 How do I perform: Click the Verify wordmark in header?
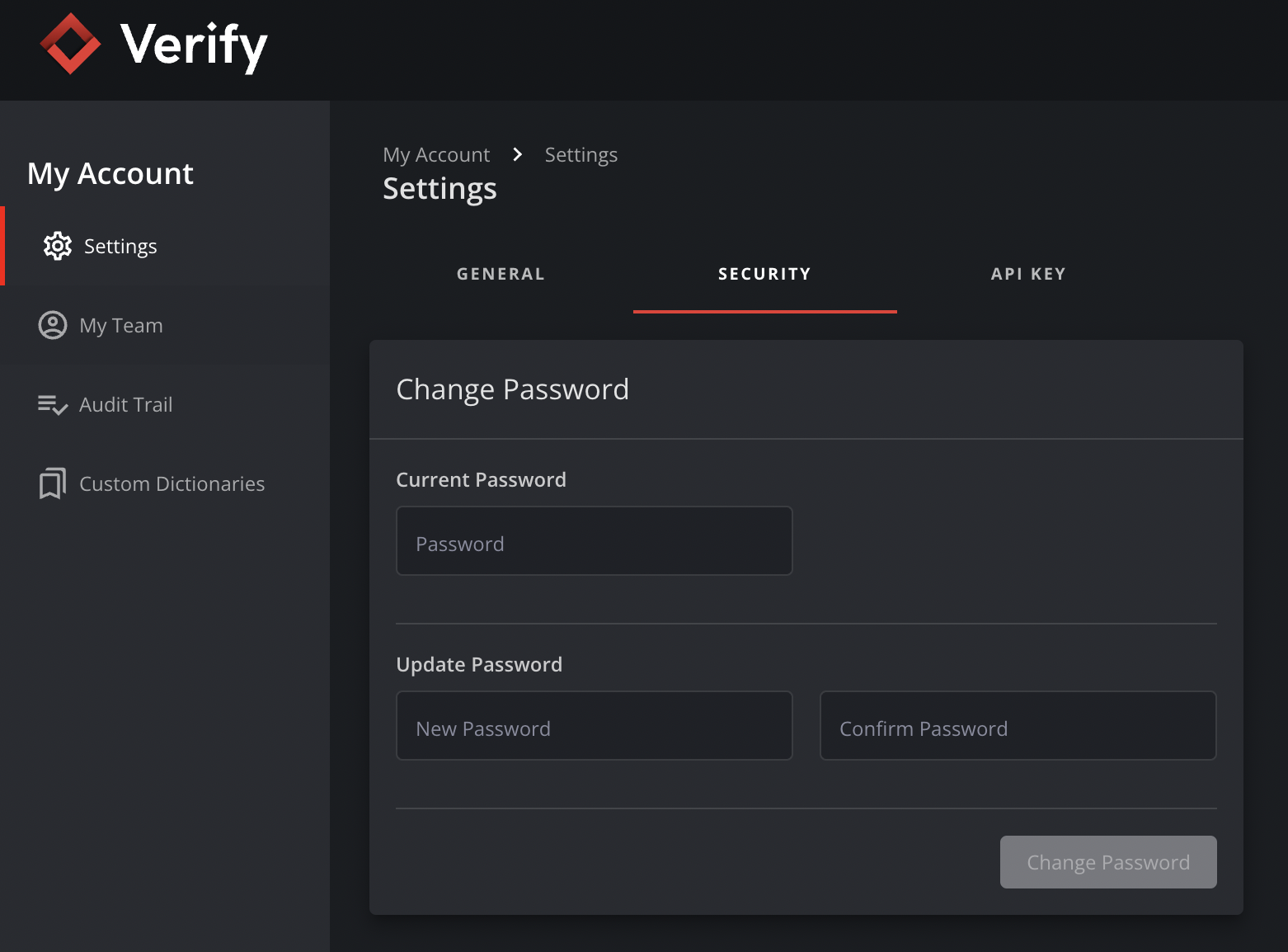(x=194, y=45)
